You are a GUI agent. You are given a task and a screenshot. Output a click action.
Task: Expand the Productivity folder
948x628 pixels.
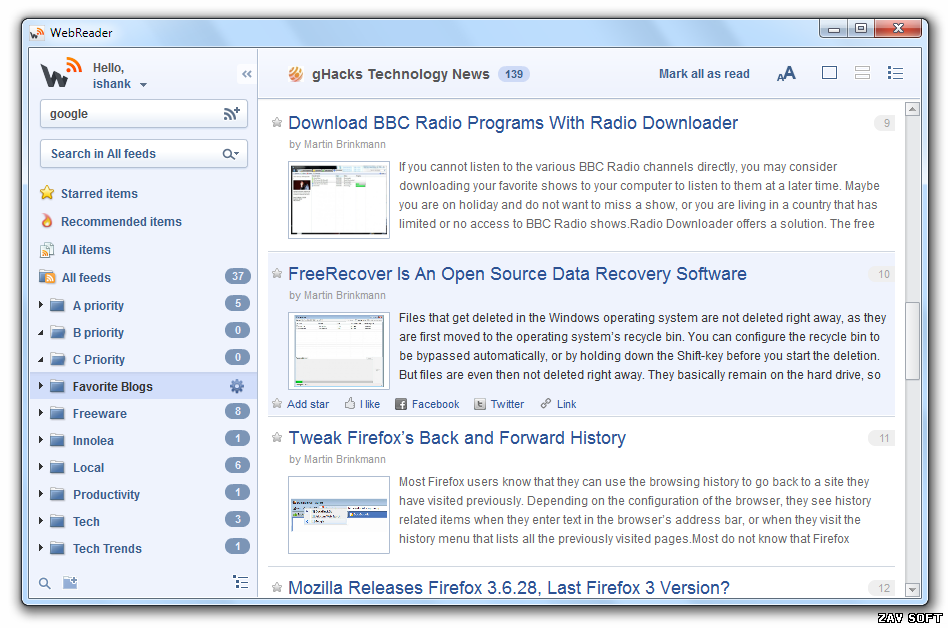[41, 494]
